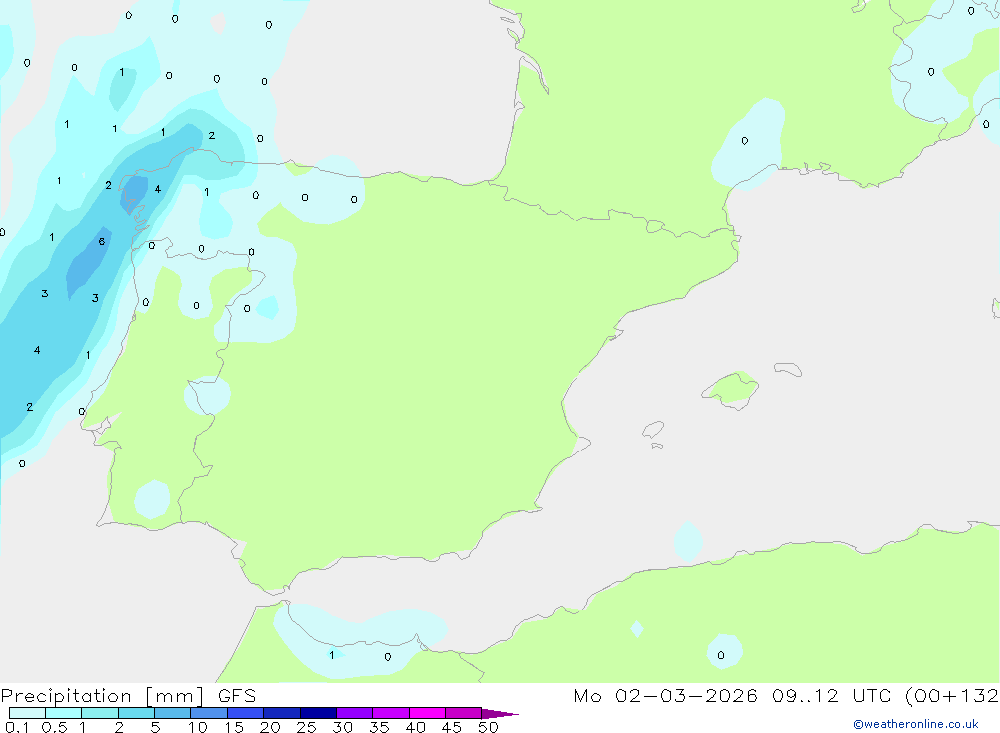Click the 'Mo 02-03-2026' date label
The image size is (1000, 733).
coord(665,695)
